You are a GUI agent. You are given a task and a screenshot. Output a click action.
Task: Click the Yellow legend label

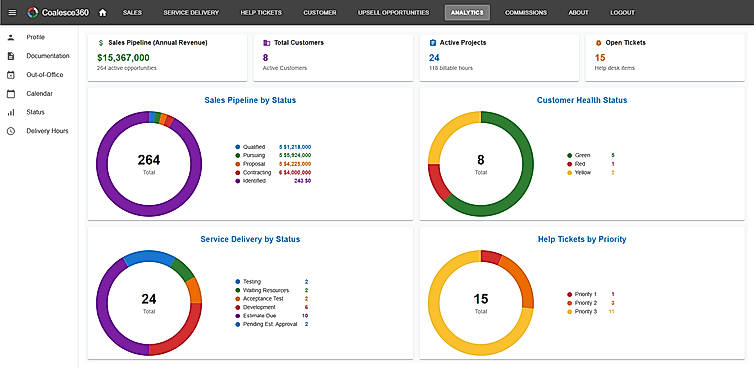(x=583, y=173)
